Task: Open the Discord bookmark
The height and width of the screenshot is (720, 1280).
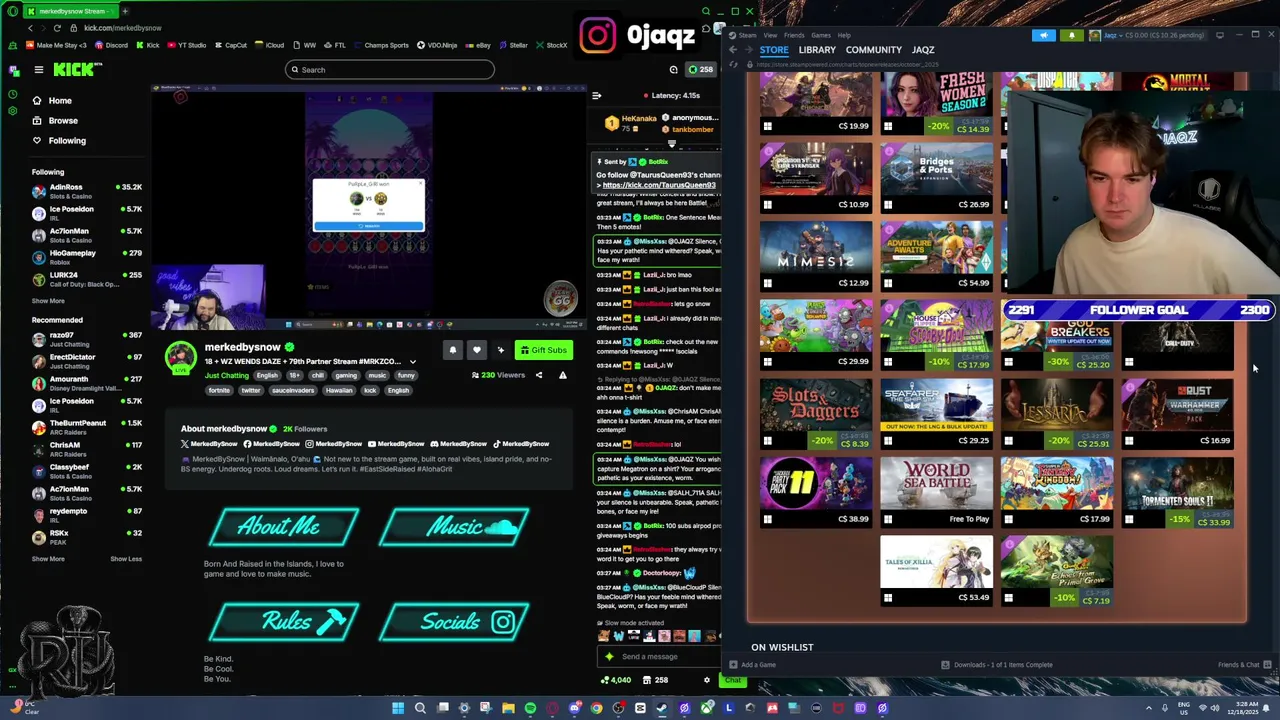Action: coord(111,45)
